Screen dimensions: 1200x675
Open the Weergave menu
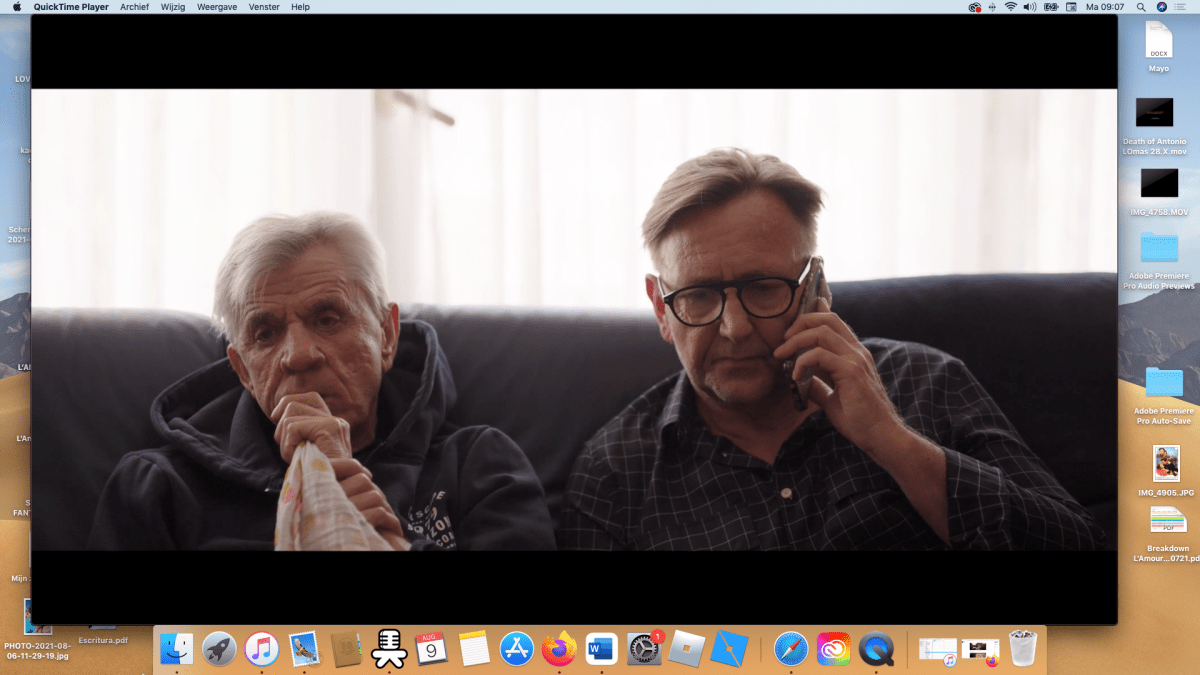click(217, 7)
